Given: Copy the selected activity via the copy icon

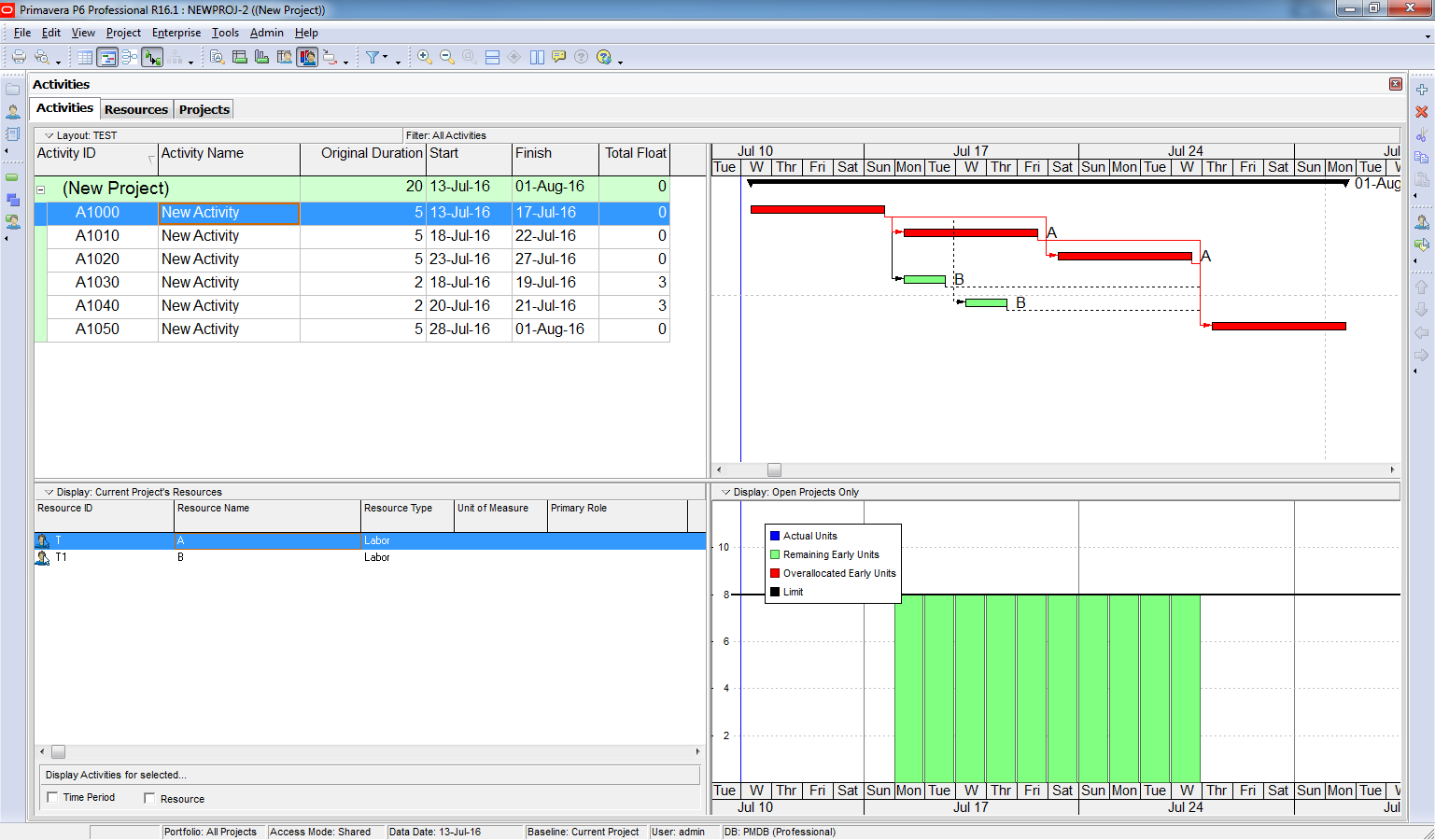Looking at the screenshot, I should (x=1422, y=159).
